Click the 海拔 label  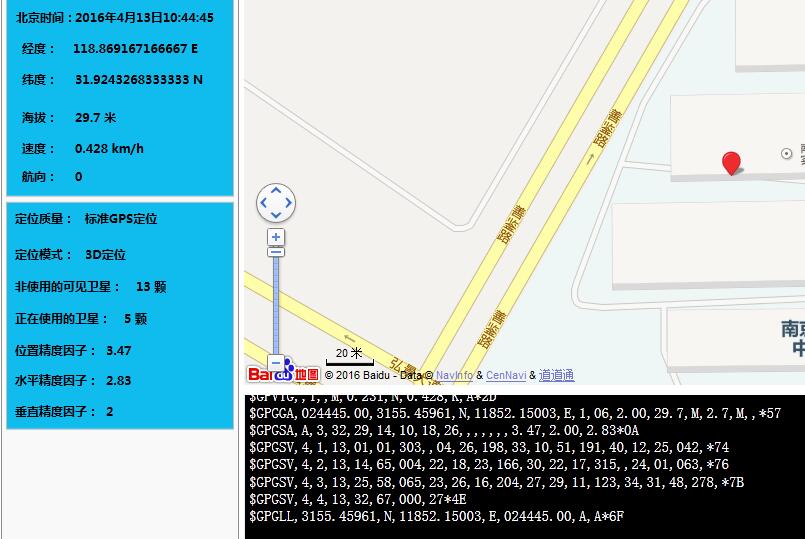(x=38, y=118)
